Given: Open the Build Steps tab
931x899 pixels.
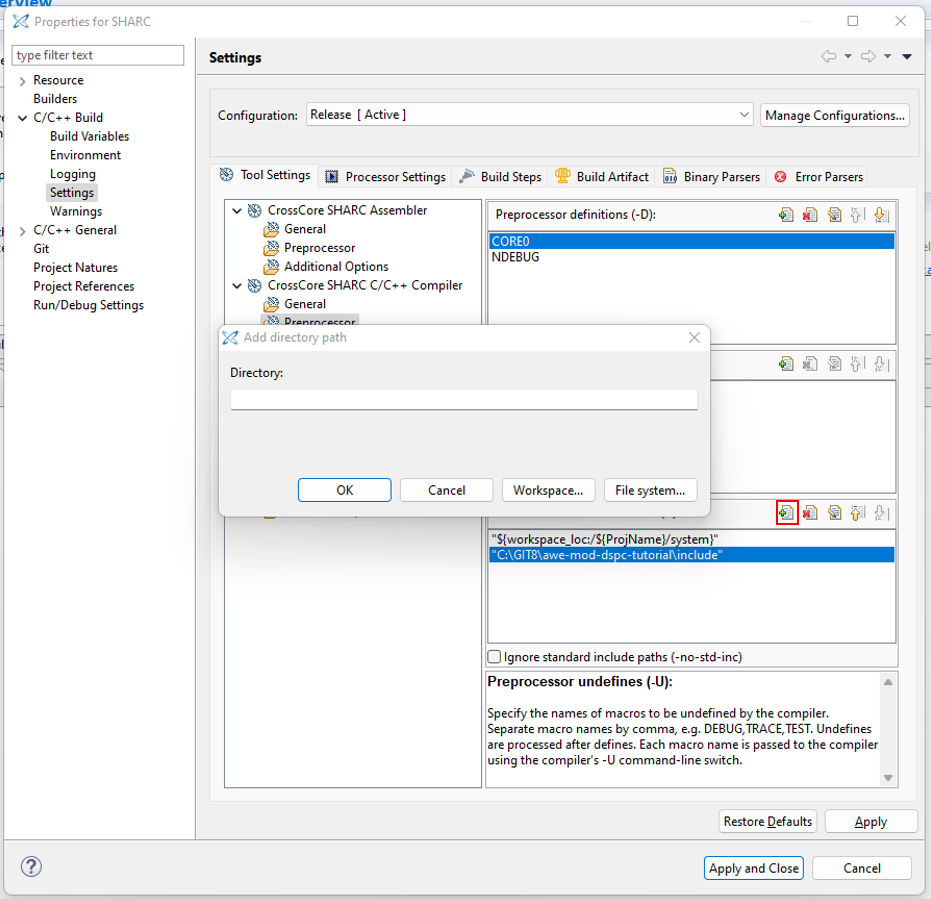Looking at the screenshot, I should coord(500,177).
